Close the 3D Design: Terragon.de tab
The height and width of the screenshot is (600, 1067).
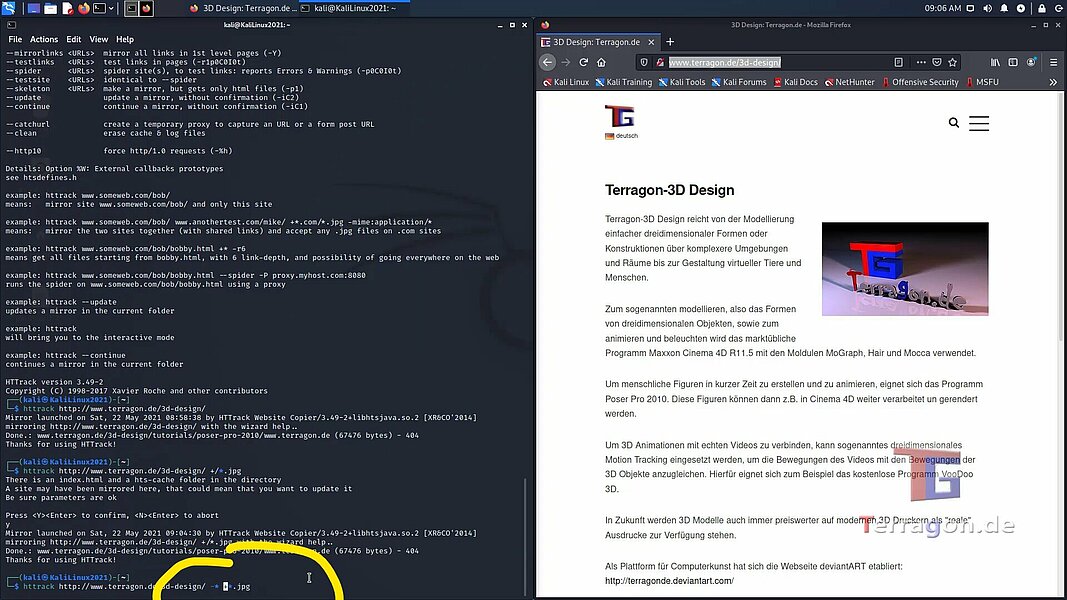(x=651, y=42)
